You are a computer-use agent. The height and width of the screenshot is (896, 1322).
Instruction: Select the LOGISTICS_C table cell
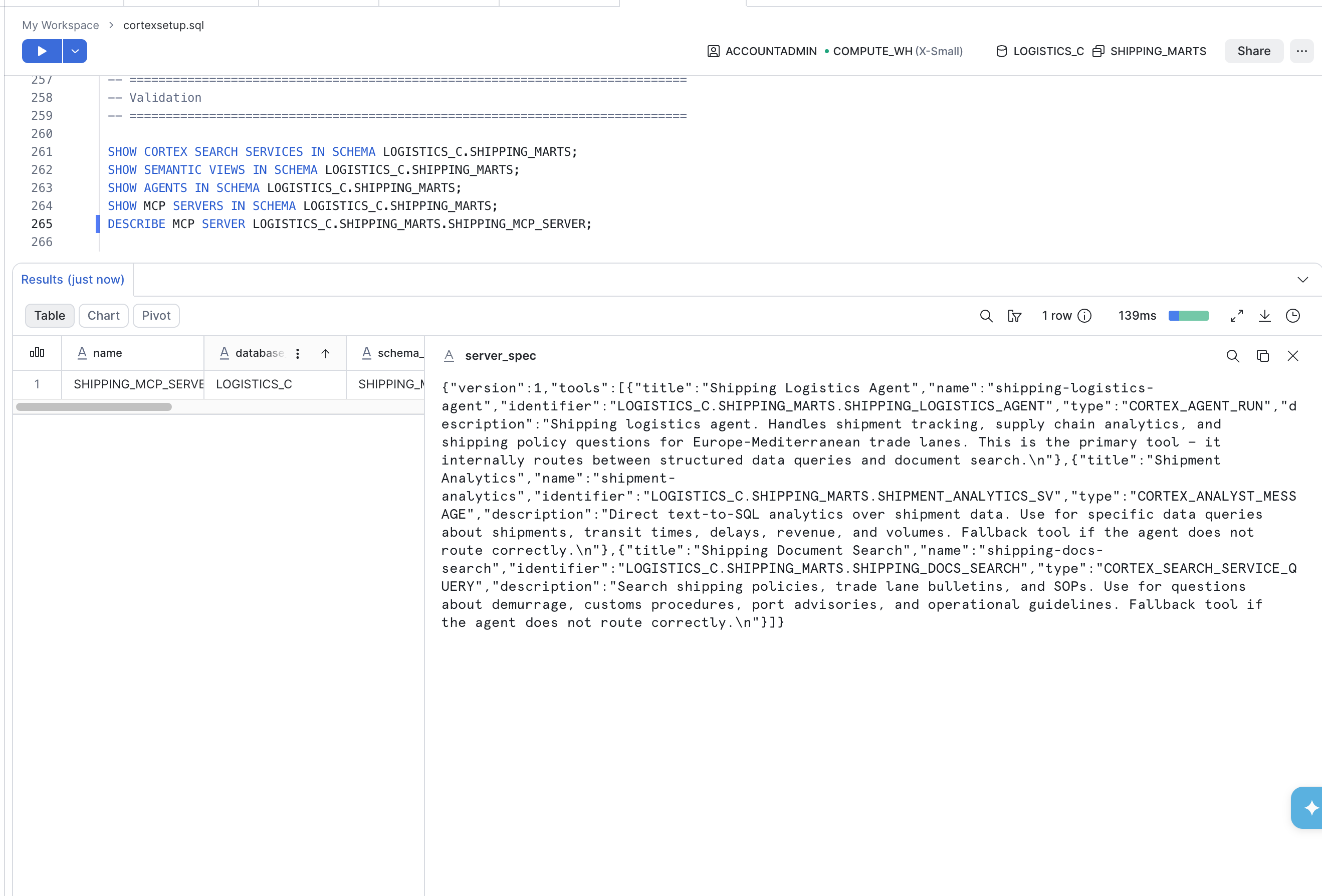pos(275,384)
